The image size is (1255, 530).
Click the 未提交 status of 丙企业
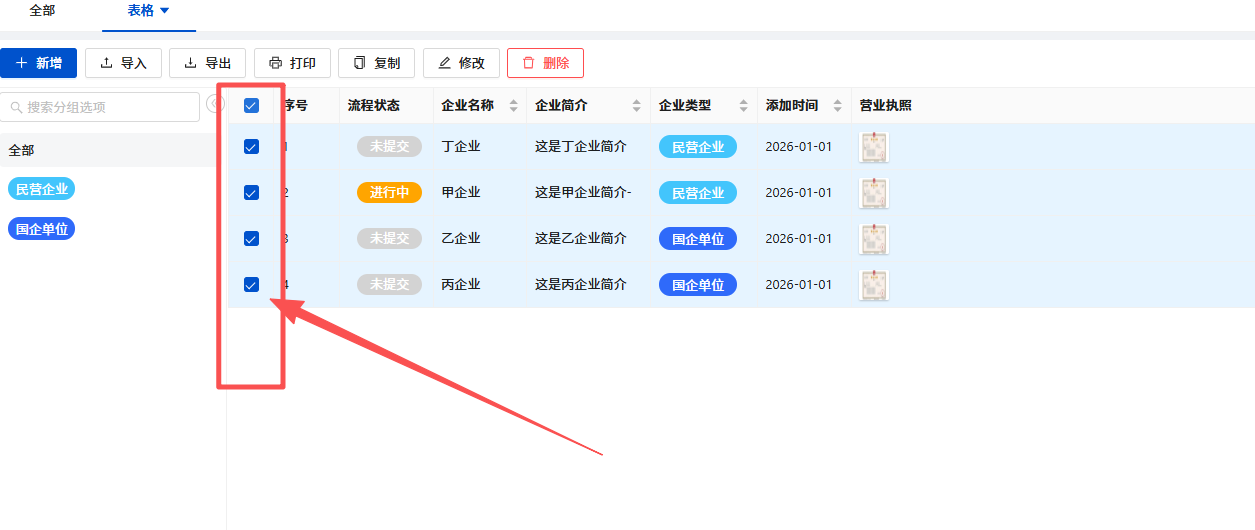pos(389,285)
